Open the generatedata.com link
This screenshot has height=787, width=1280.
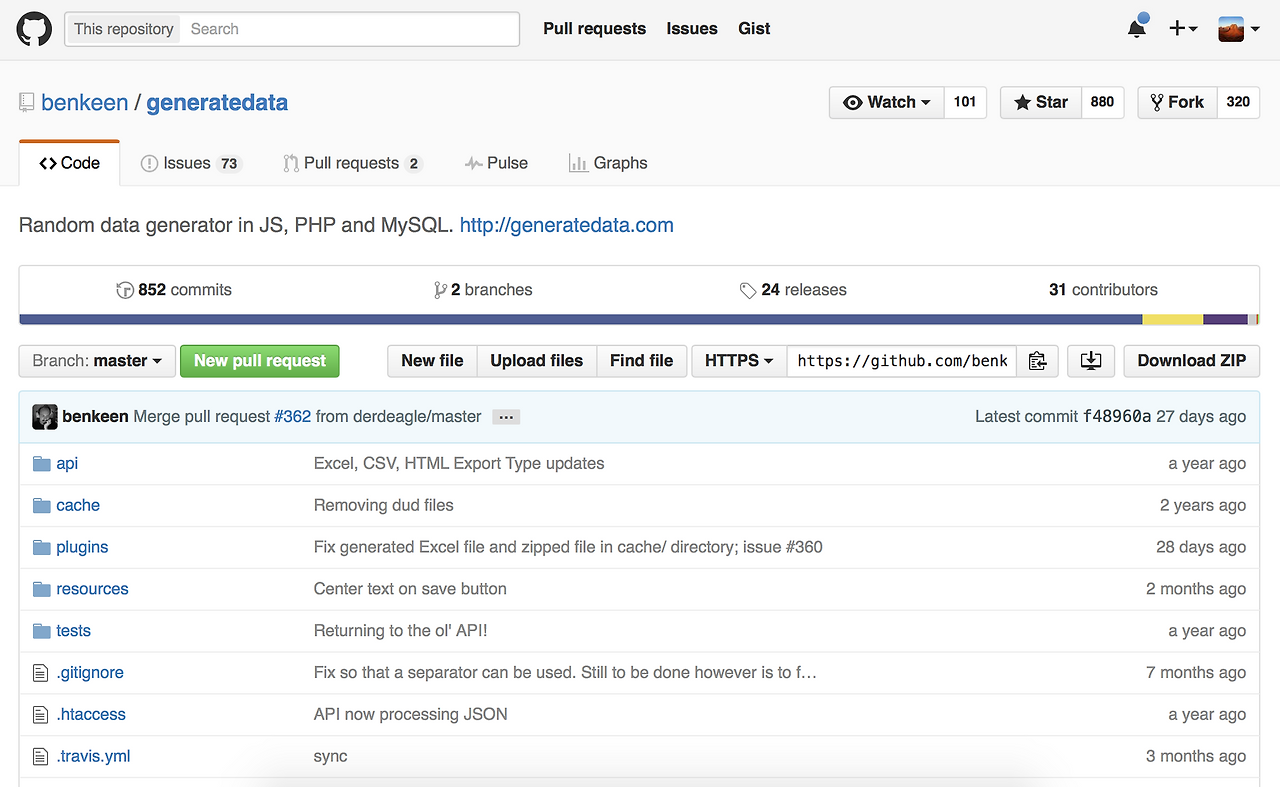566,225
